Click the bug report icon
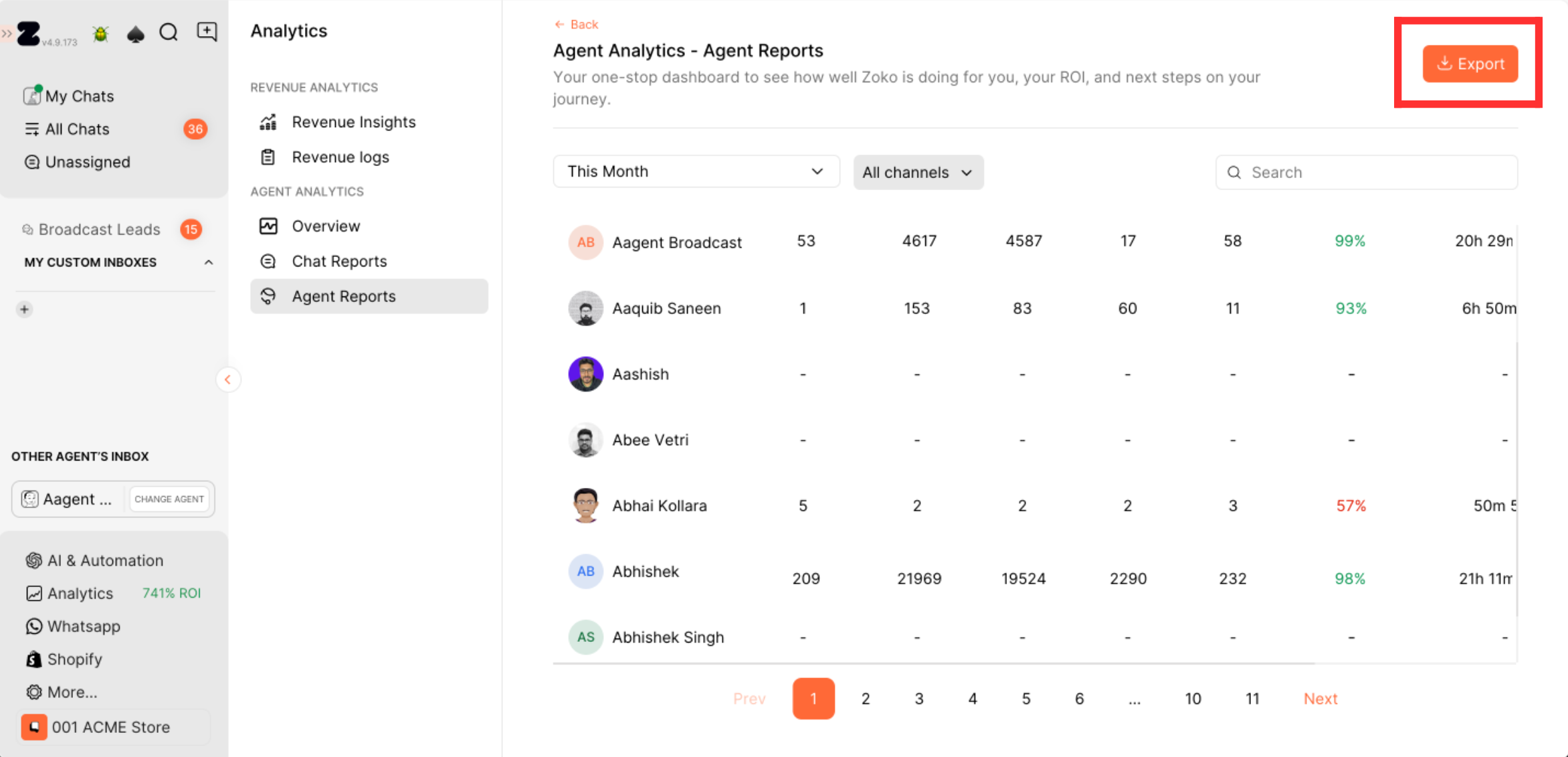 pos(100,33)
